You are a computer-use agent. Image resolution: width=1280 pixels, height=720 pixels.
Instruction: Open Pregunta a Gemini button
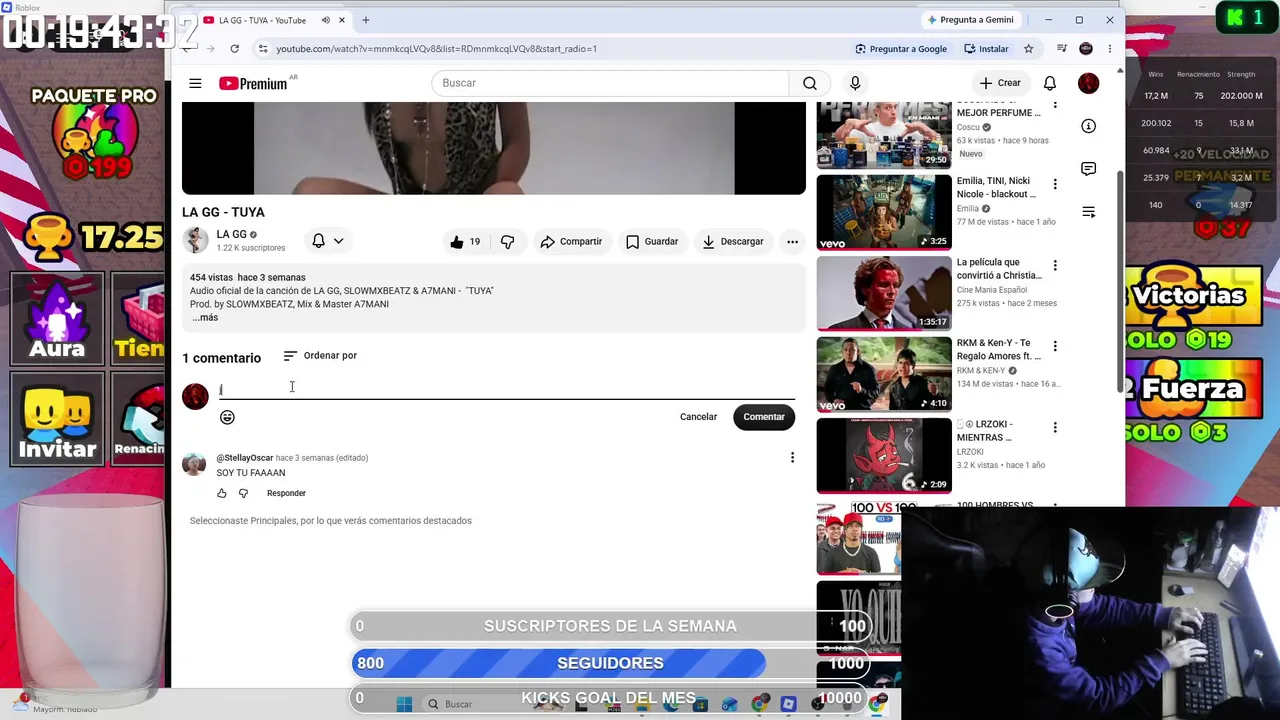970,20
